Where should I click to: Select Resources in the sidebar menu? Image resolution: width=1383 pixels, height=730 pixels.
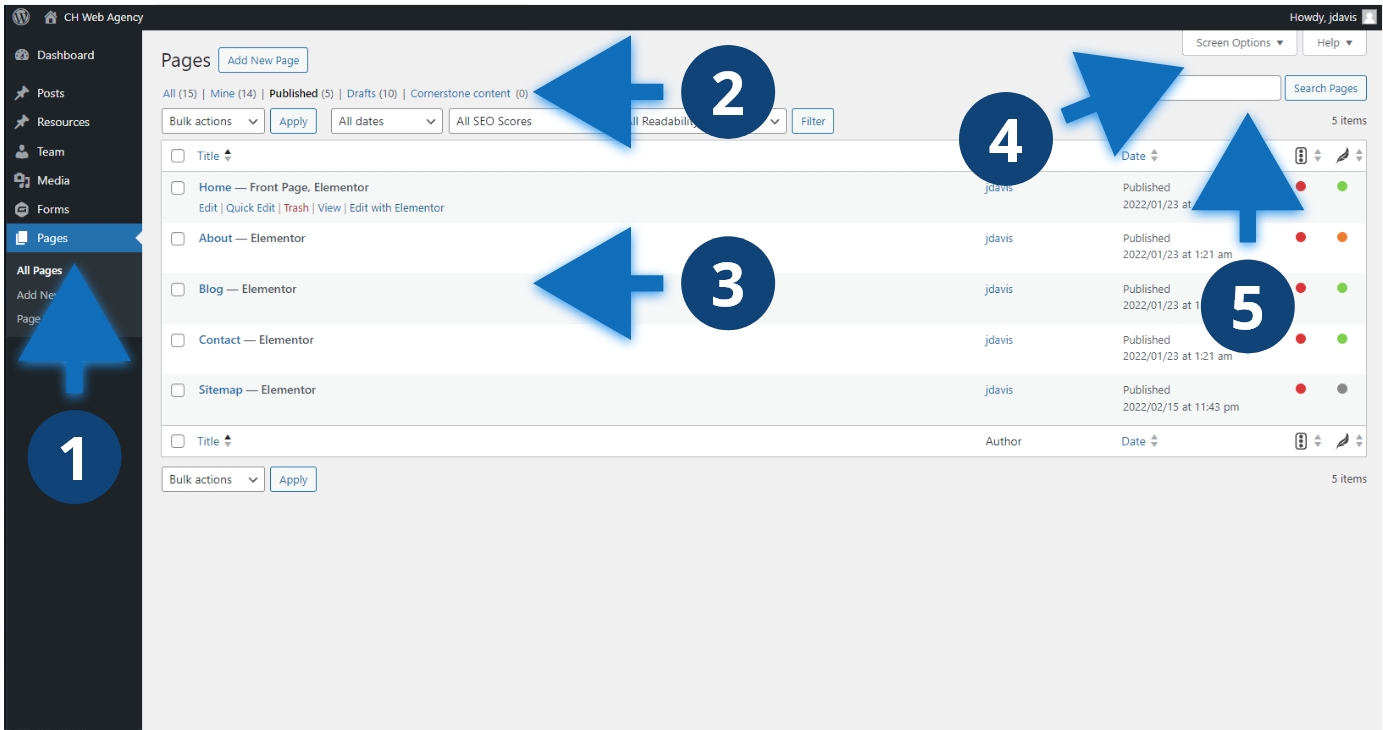point(63,122)
